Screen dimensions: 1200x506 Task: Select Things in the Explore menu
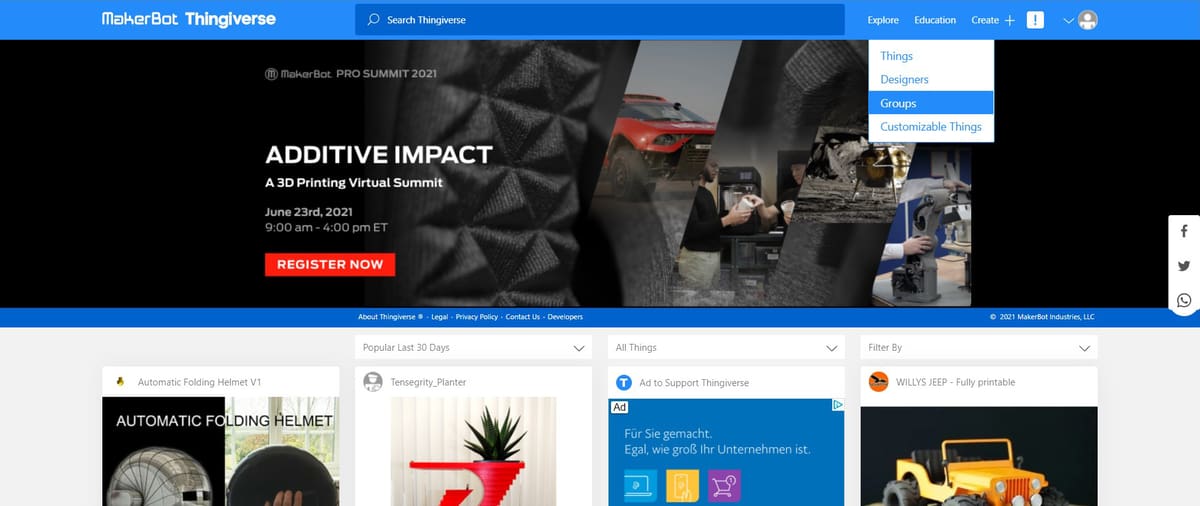coord(931,56)
